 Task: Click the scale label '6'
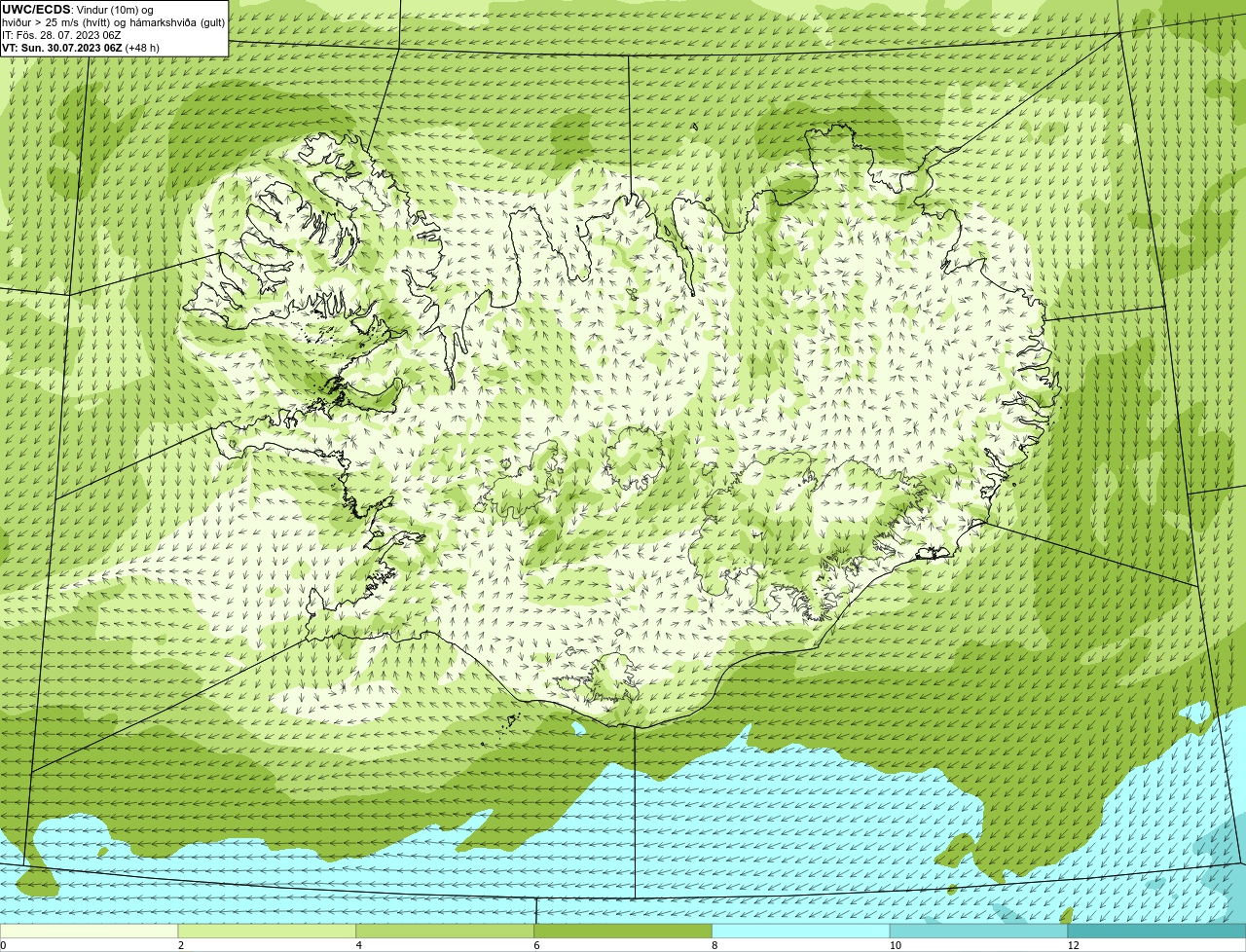[x=537, y=945]
